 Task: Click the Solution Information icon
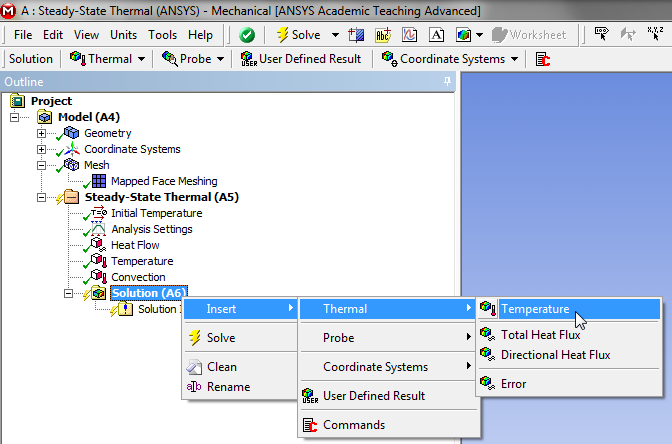[x=125, y=309]
